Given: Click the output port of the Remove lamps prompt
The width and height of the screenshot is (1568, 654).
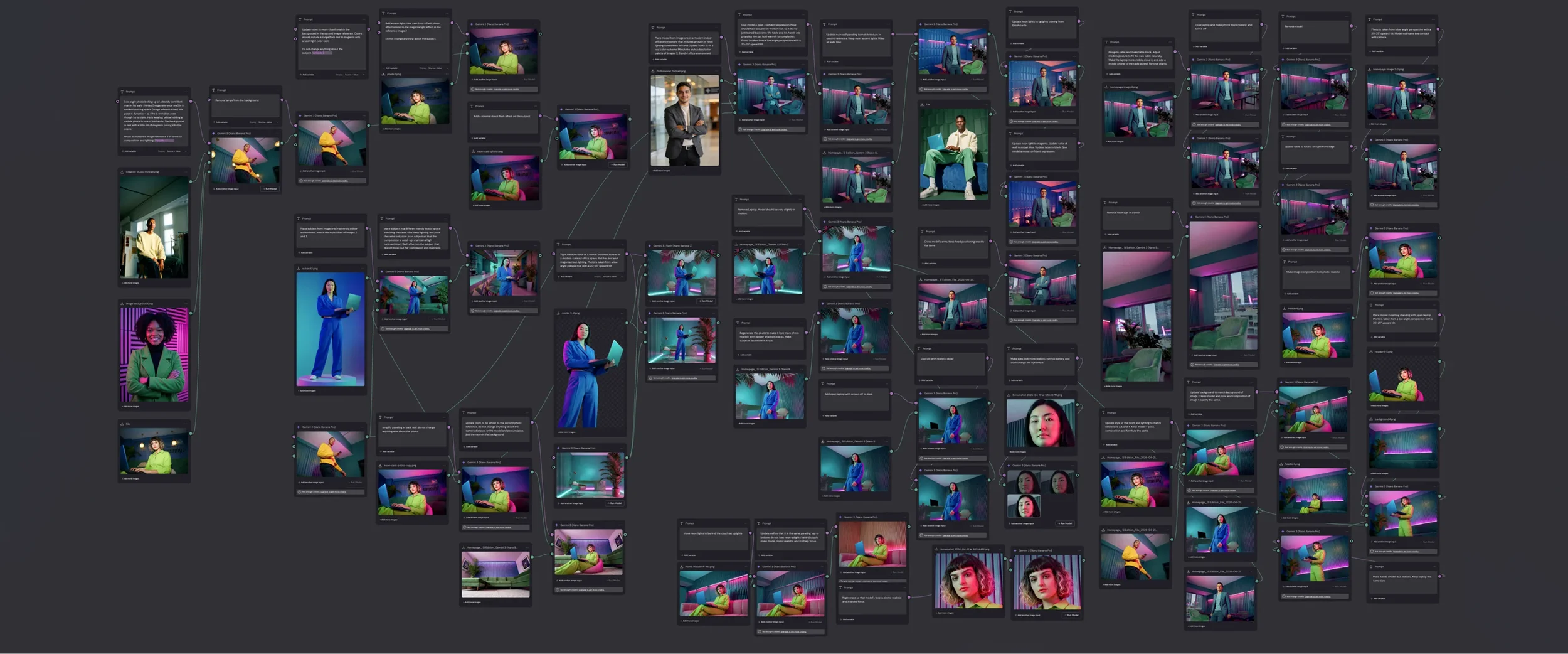Looking at the screenshot, I should [282, 100].
